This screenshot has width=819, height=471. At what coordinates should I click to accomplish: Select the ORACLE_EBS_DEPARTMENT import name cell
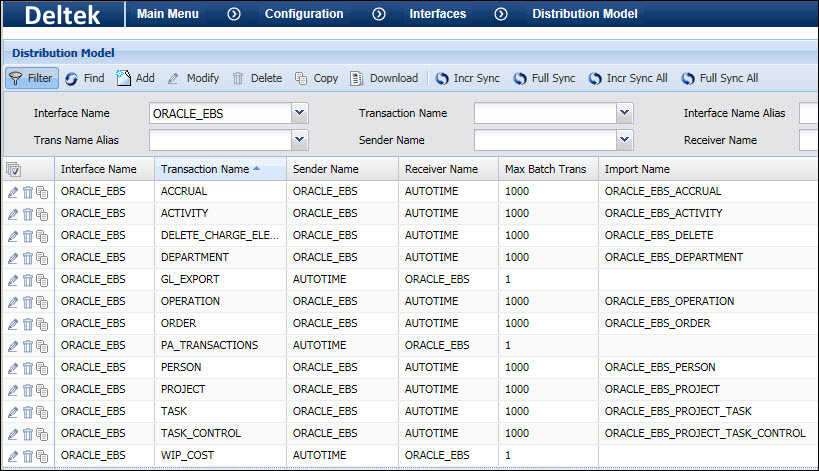(673, 257)
